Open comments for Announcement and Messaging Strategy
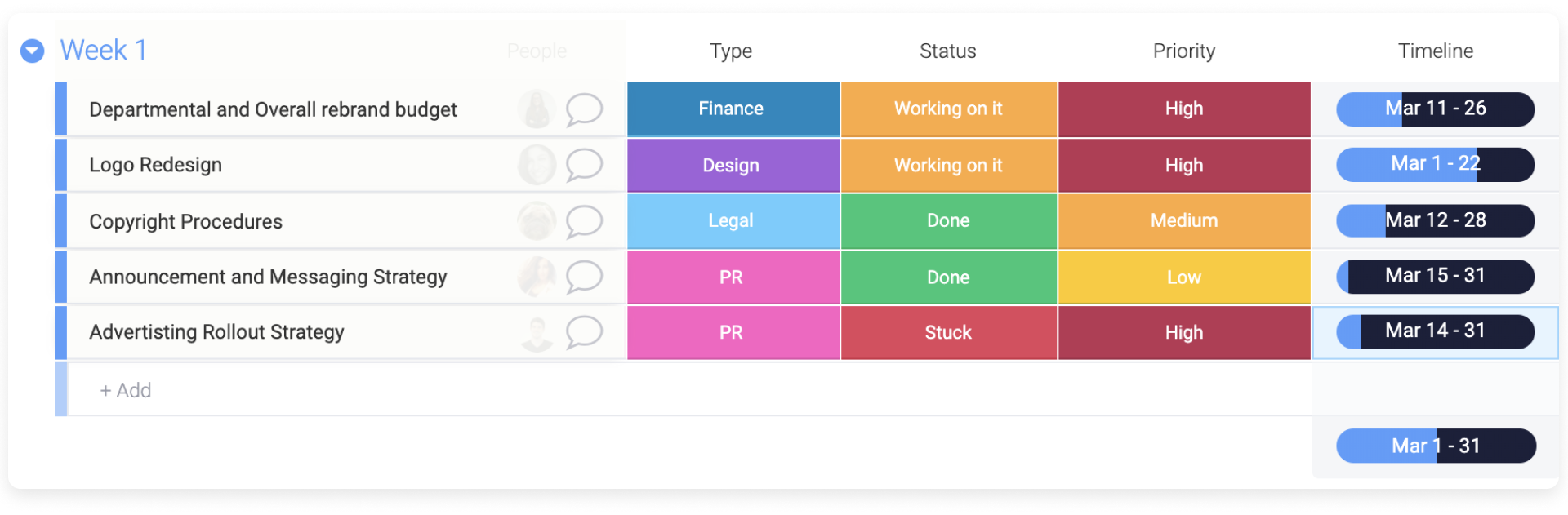The image size is (1568, 515). [584, 277]
